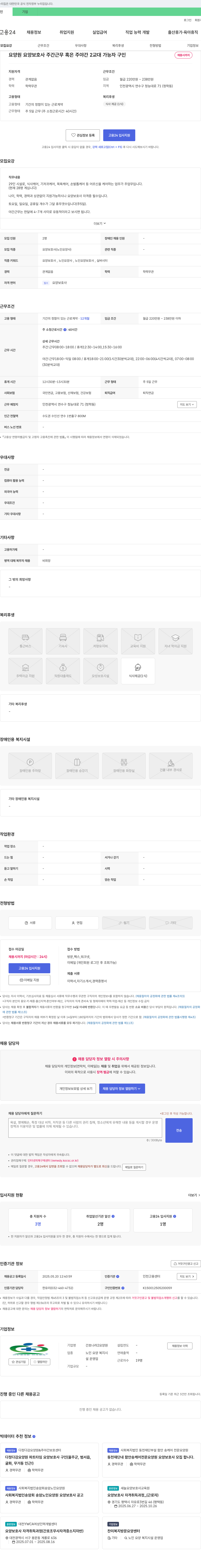Click the 건물 내부 경사로 icon

tap(171, 766)
